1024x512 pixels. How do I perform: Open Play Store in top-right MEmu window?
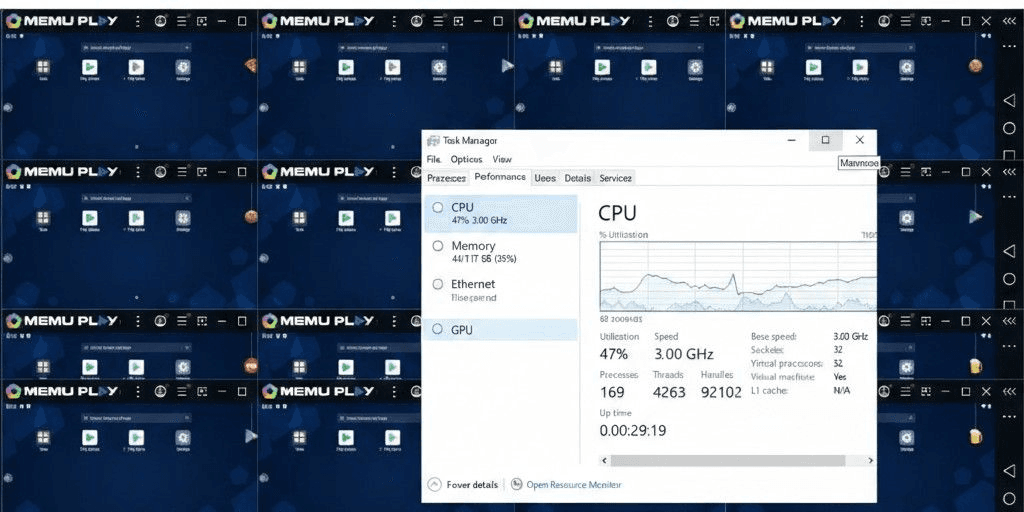pos(813,67)
